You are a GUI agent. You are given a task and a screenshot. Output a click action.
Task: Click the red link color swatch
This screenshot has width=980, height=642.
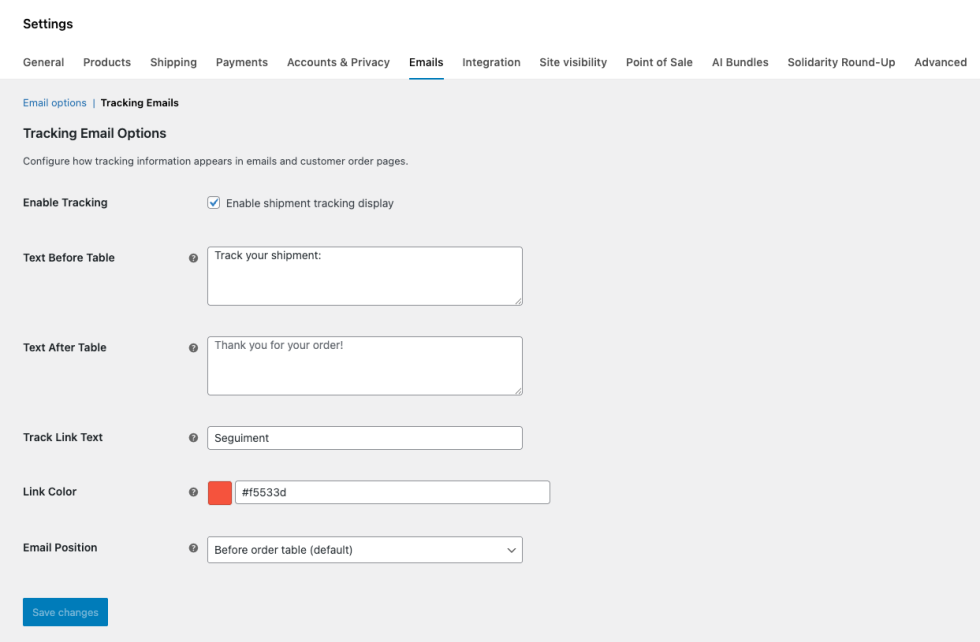coord(220,493)
